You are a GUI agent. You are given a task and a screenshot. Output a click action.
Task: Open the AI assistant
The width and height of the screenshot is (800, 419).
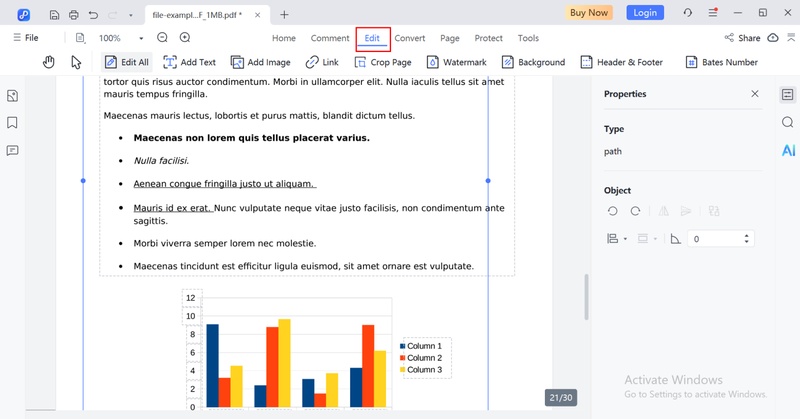(788, 150)
